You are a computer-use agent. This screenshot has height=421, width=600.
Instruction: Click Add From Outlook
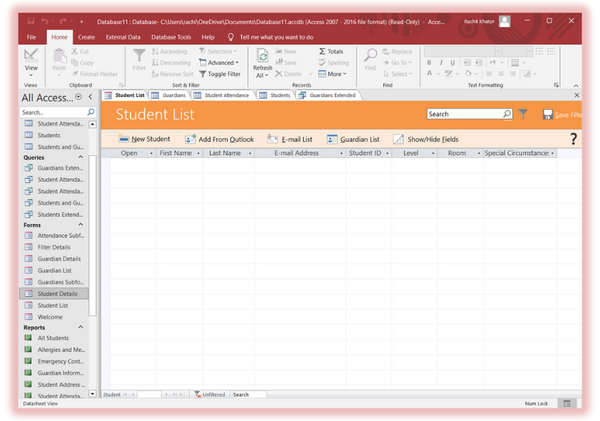[x=219, y=139]
